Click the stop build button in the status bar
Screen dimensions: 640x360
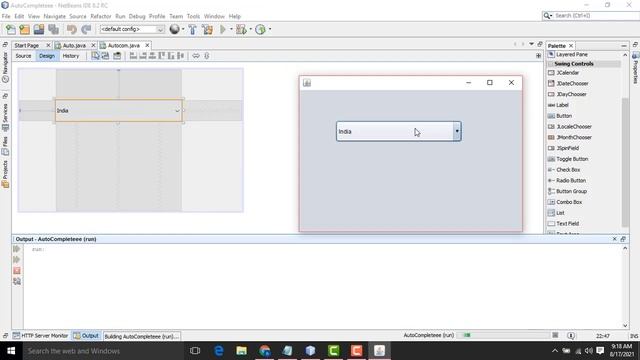tap(555, 335)
